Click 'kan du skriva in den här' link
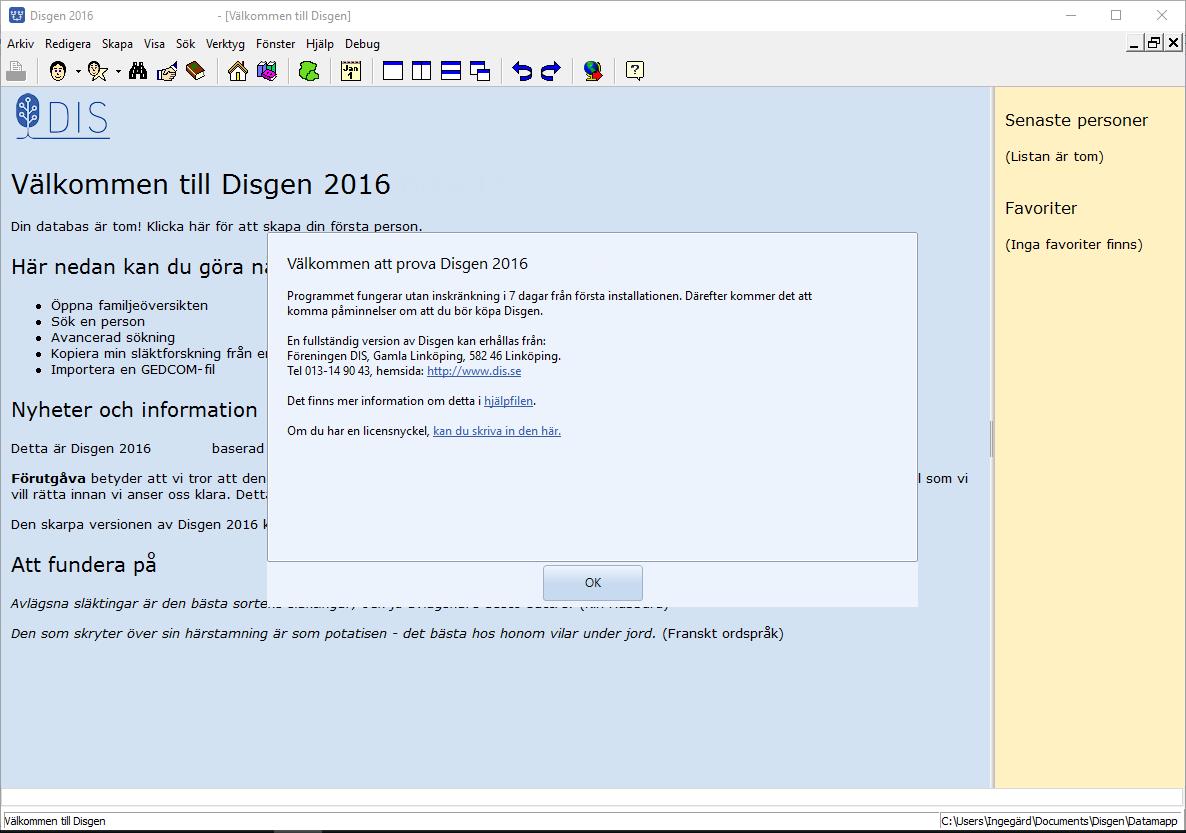The height and width of the screenshot is (833, 1186). (497, 430)
